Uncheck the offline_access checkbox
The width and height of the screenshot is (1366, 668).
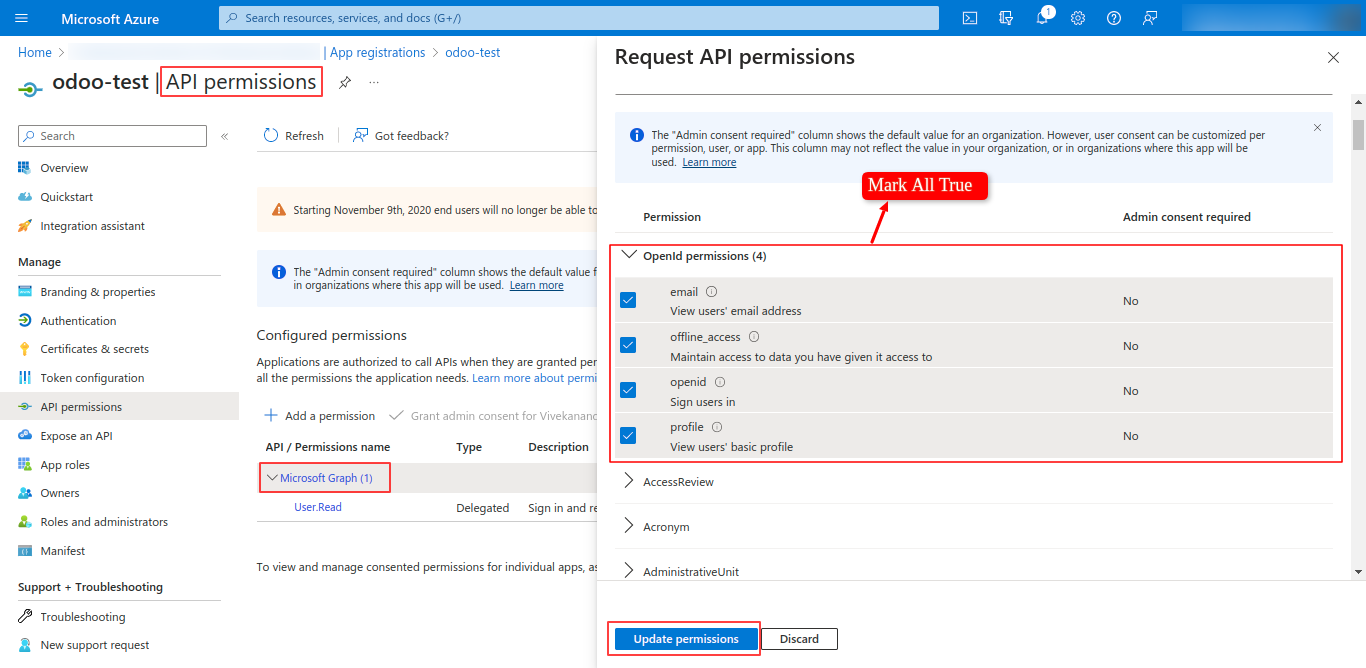point(628,345)
